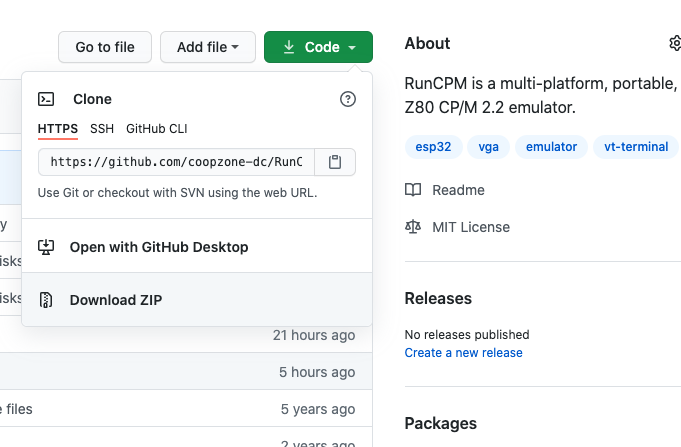681x447 pixels.
Task: Click the 5 years ago timestamp
Action: [318, 409]
